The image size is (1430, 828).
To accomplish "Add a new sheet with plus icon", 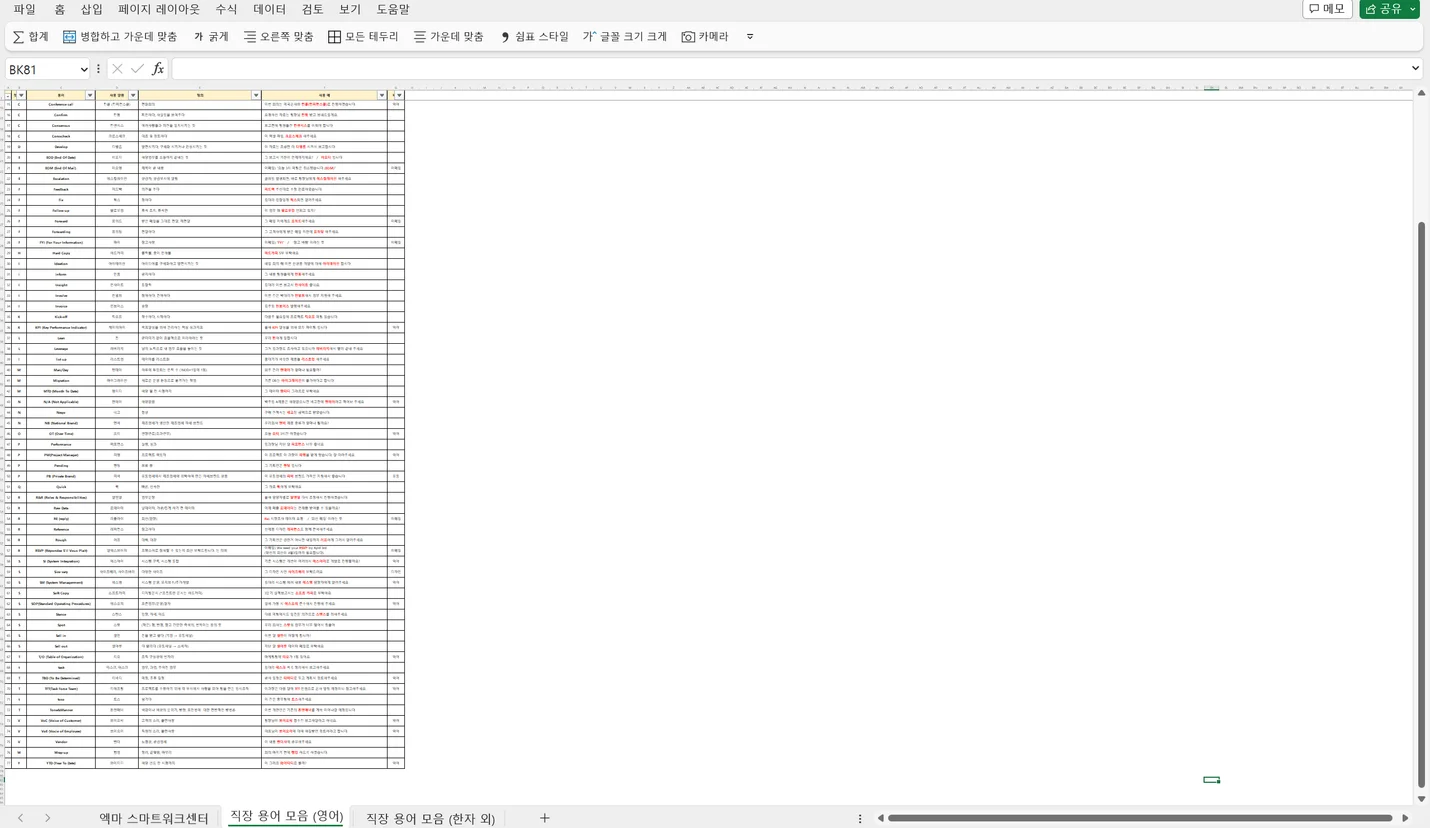I will click(x=544, y=818).
